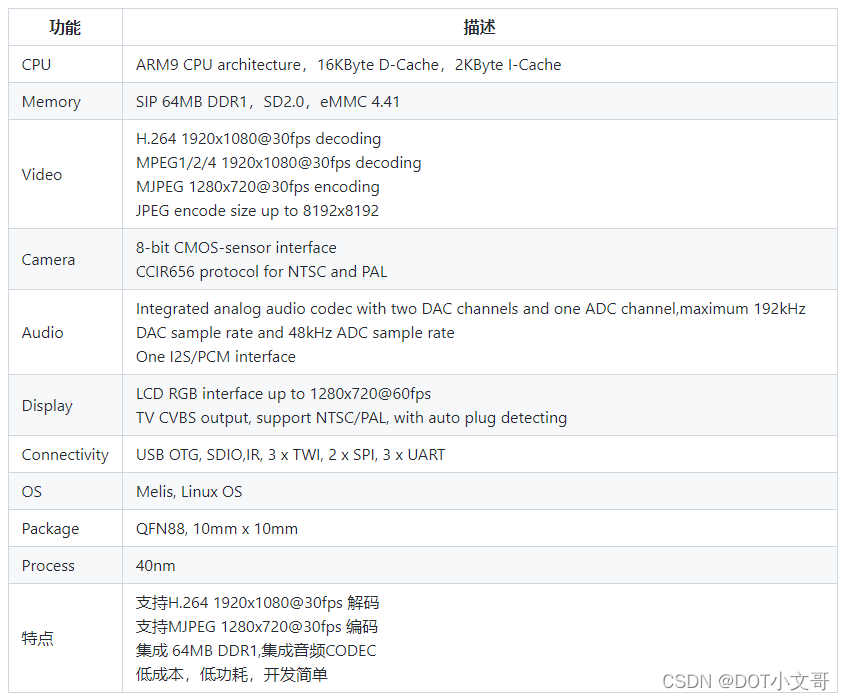Select the Process row label
Image resolution: width=845 pixels, height=700 pixels.
tap(48, 566)
